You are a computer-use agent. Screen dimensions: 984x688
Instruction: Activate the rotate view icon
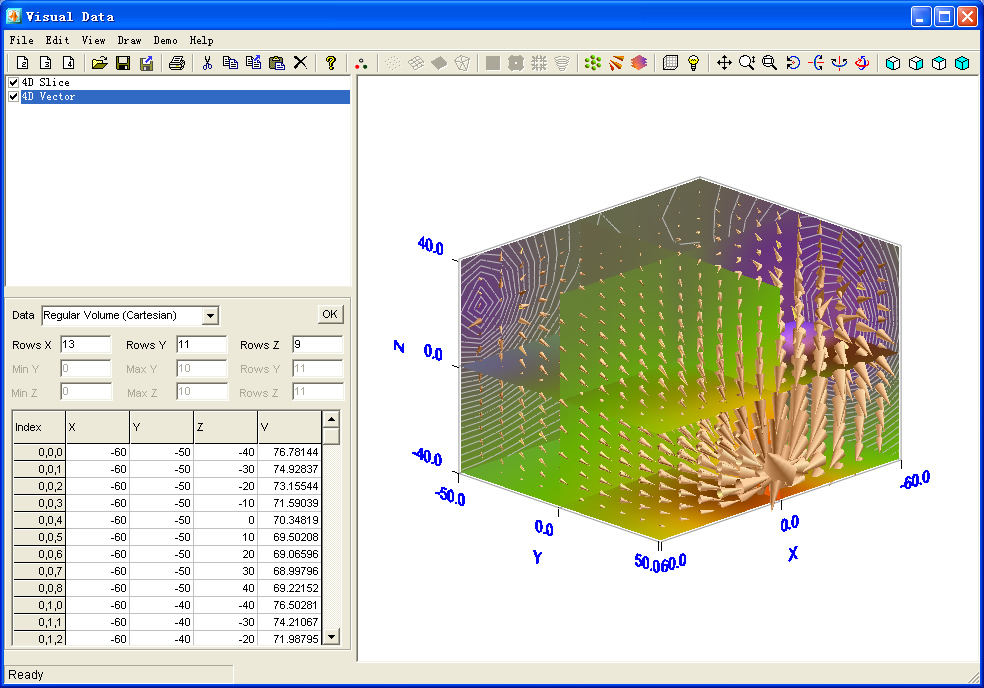point(793,62)
